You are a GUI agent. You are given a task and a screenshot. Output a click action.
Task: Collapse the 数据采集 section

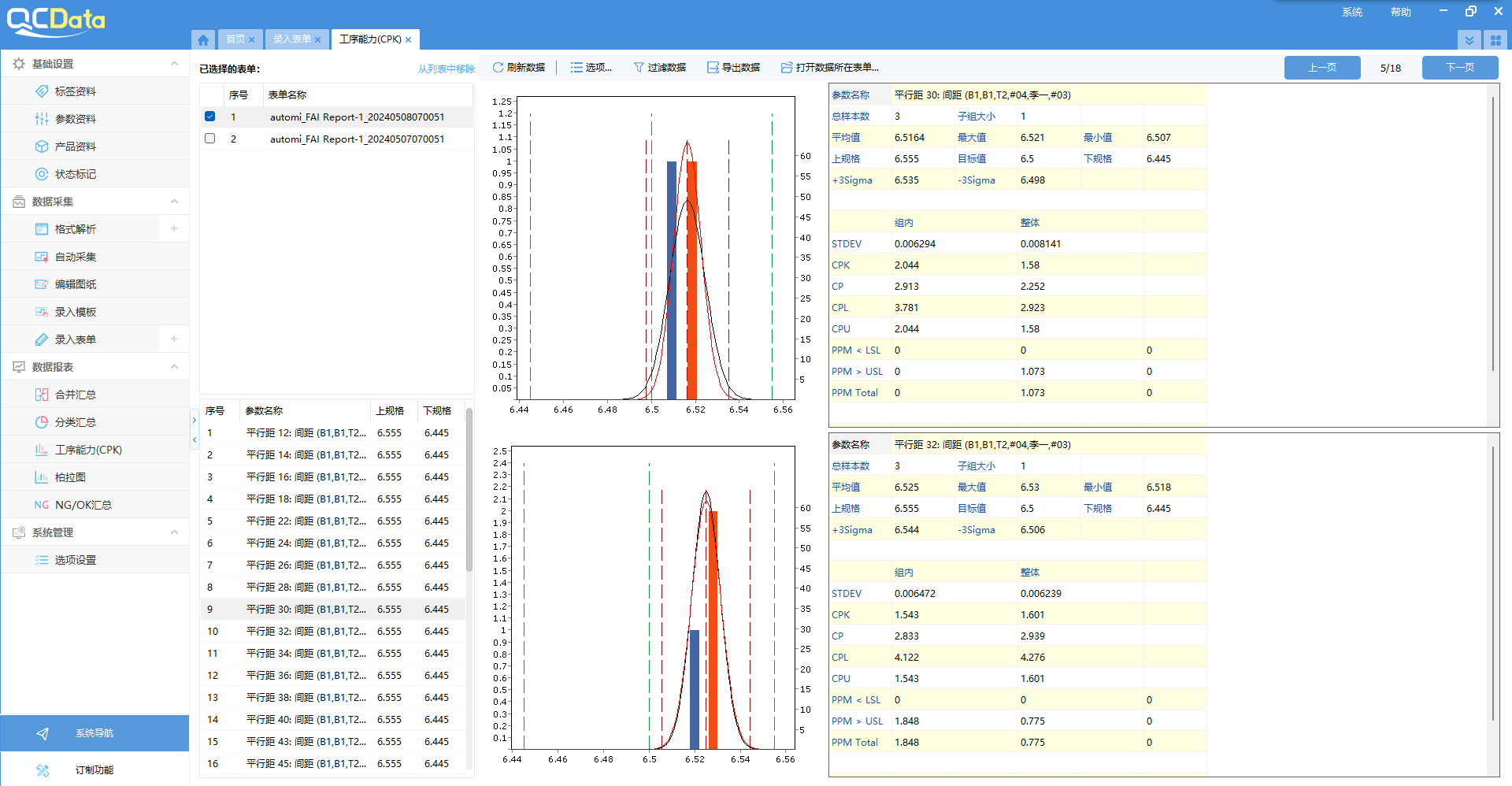click(174, 202)
